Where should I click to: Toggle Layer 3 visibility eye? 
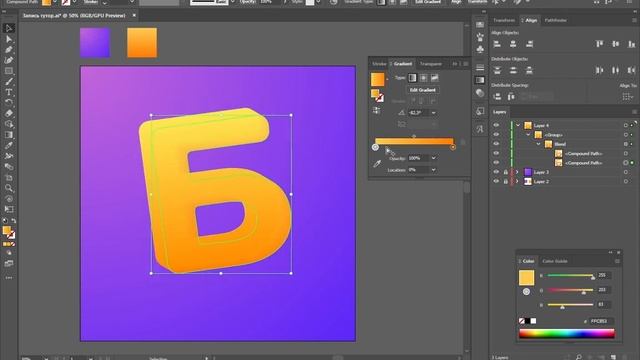(x=496, y=172)
